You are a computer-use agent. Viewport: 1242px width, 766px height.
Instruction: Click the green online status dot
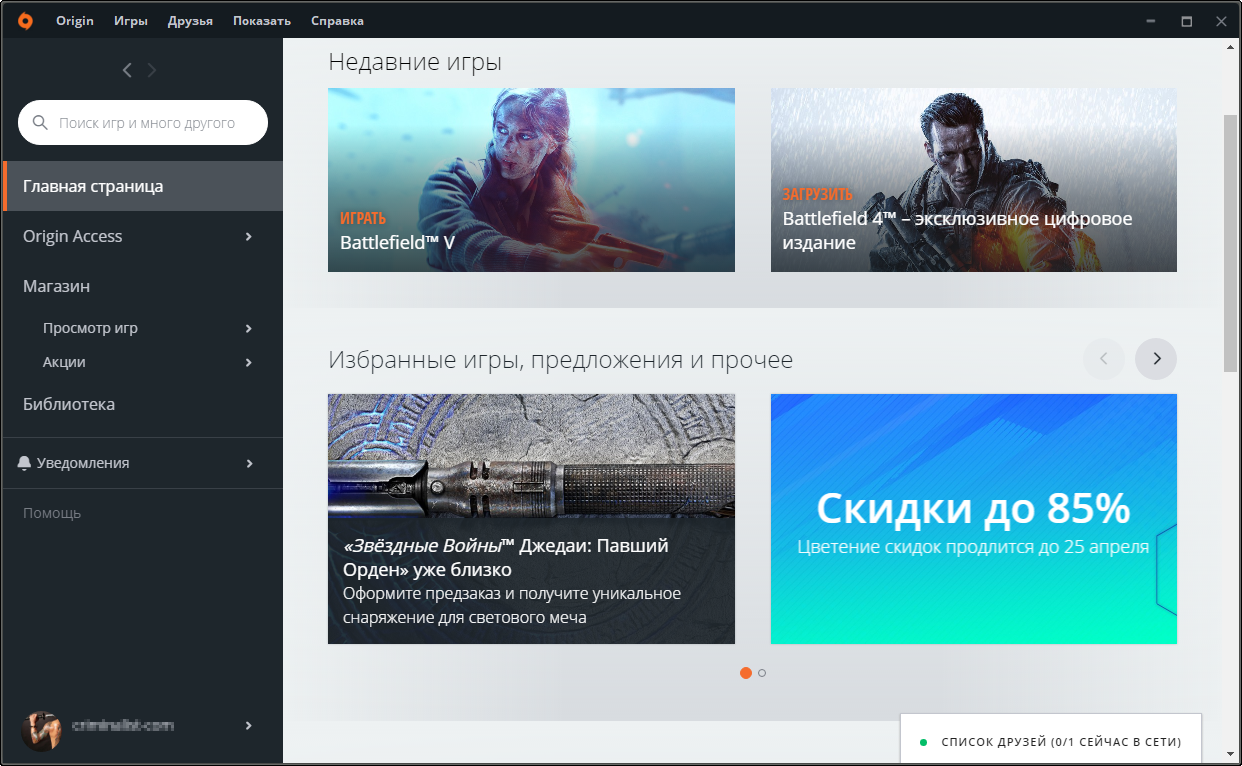[923, 742]
